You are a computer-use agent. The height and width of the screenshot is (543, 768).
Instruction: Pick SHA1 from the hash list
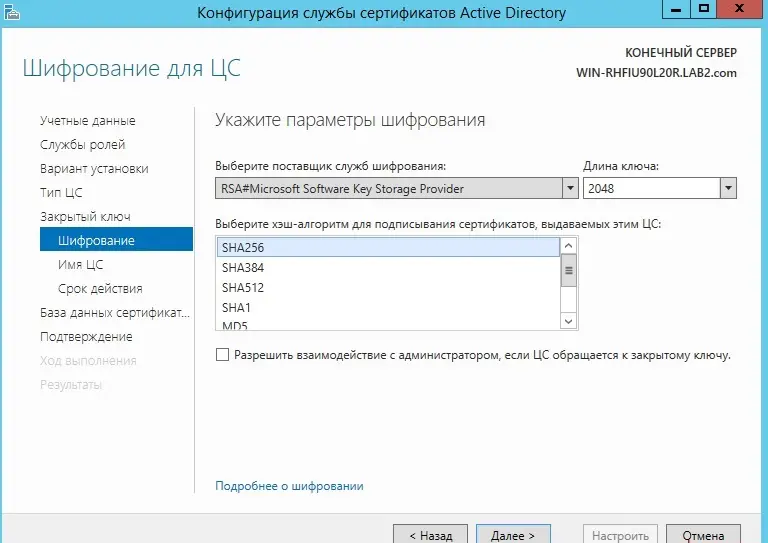click(387, 308)
